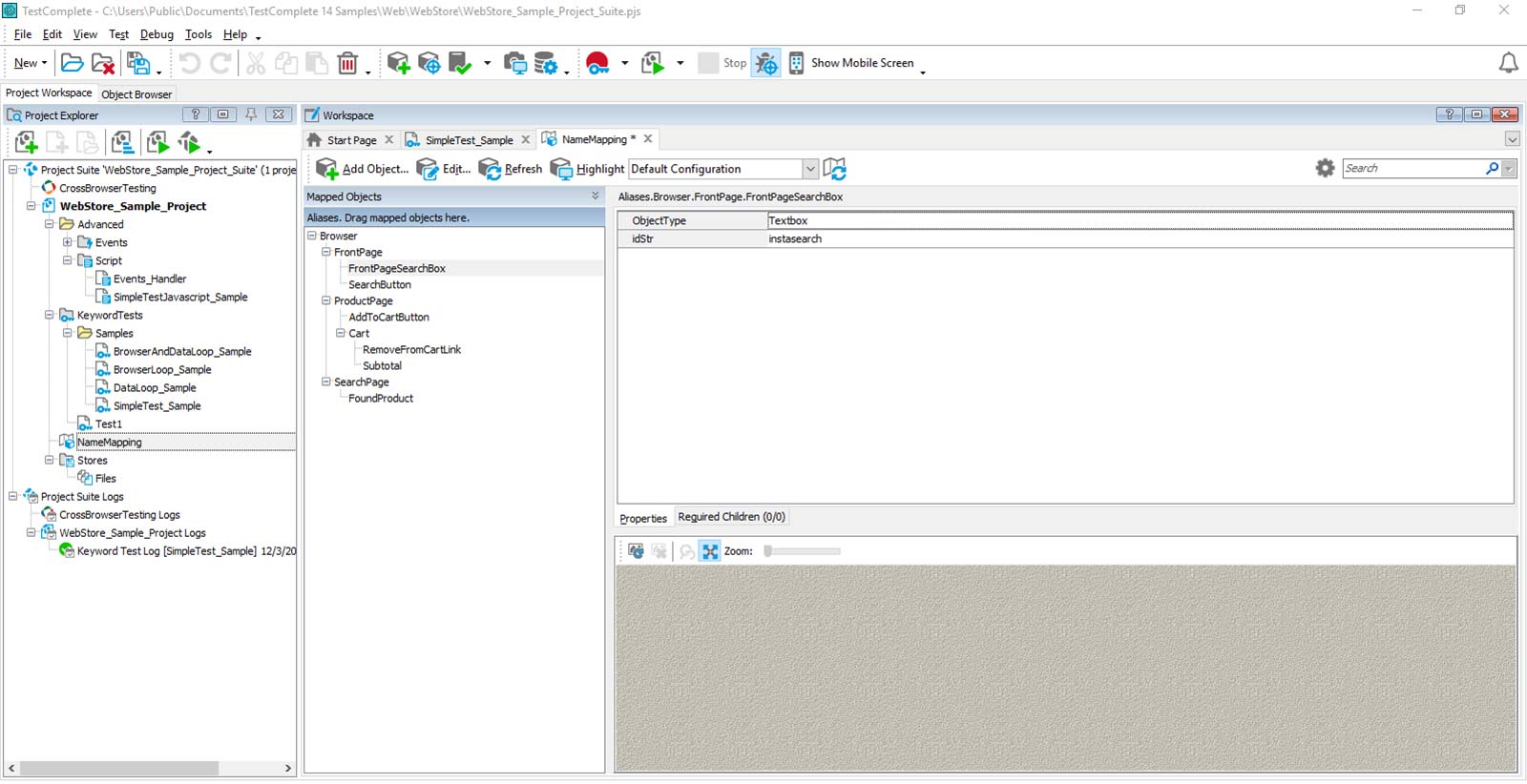This screenshot has width=1527, height=784.
Task: Click the Object Spy target icon in main toolbar
Action: (429, 63)
